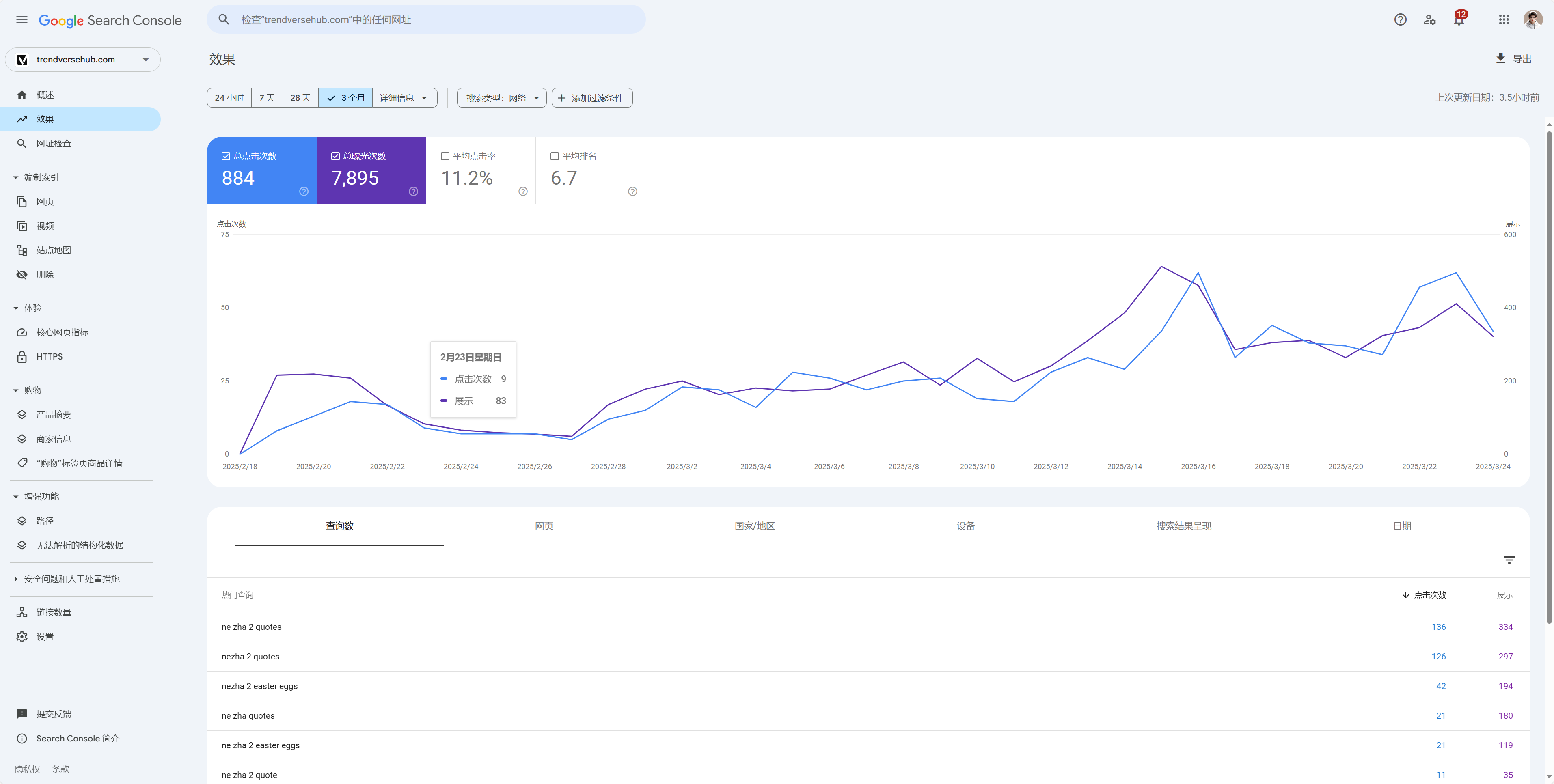
Task: Select the 24 小时 date range
Action: [x=229, y=98]
